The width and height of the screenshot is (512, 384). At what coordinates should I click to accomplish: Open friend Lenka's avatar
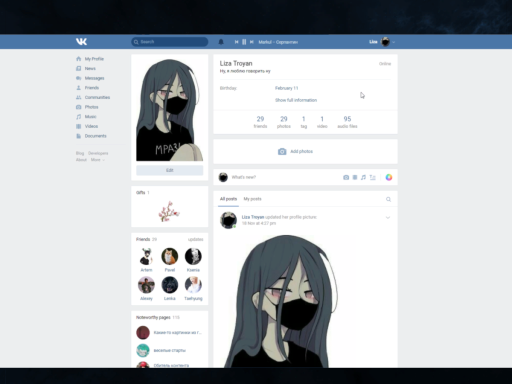tap(170, 285)
